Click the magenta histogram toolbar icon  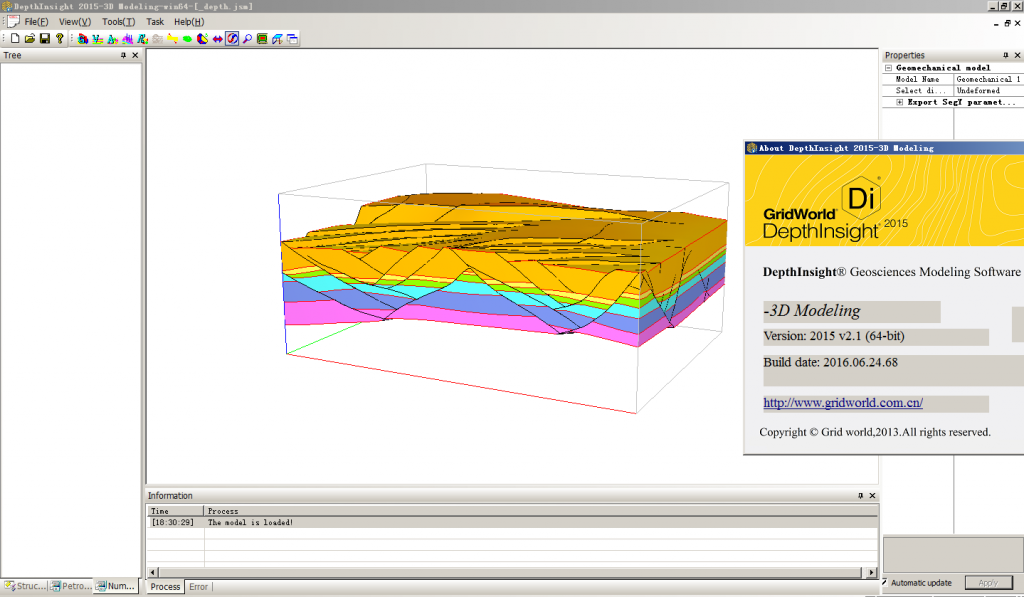pyautogui.click(x=127, y=39)
